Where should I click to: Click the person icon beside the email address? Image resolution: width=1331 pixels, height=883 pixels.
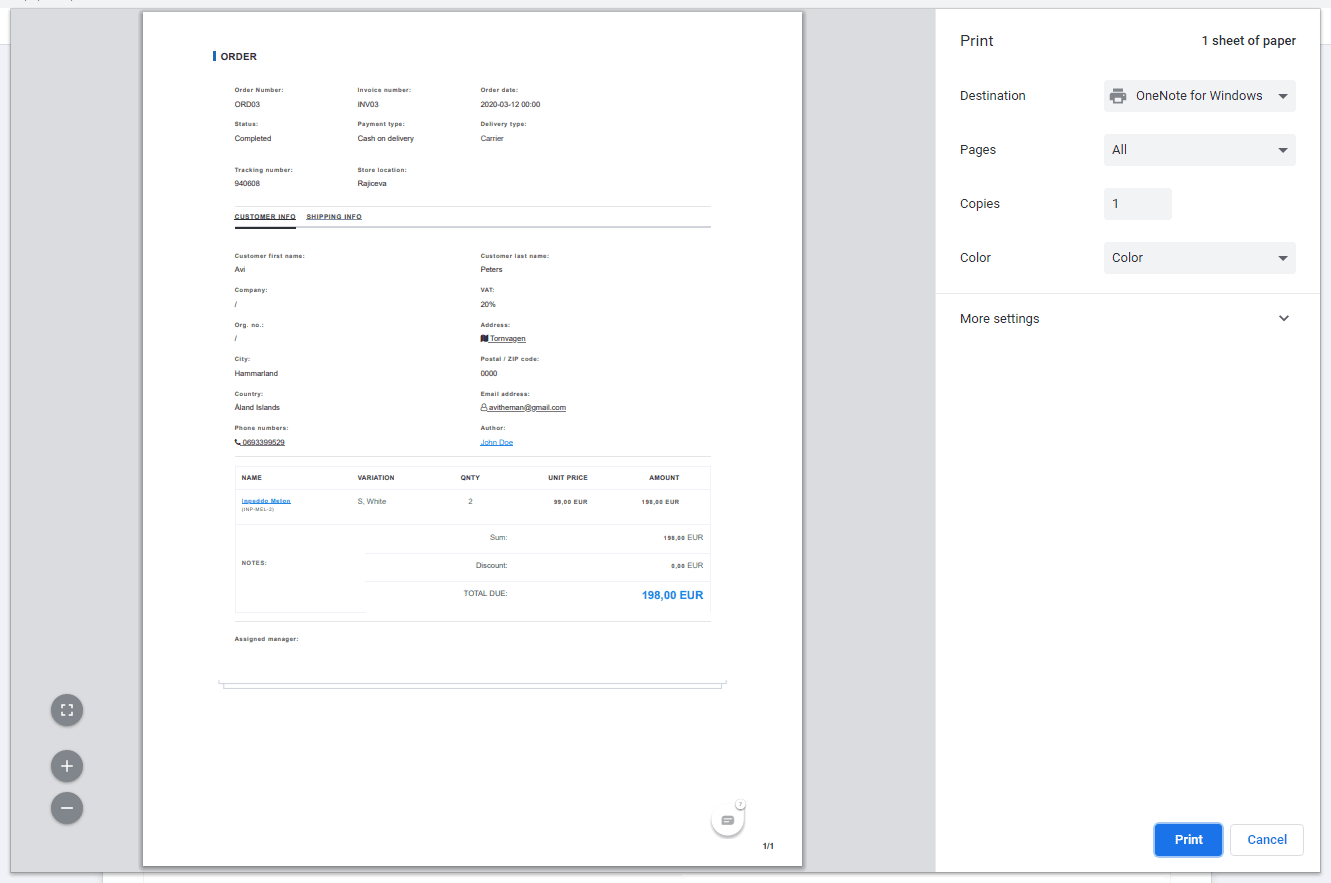[x=484, y=408]
